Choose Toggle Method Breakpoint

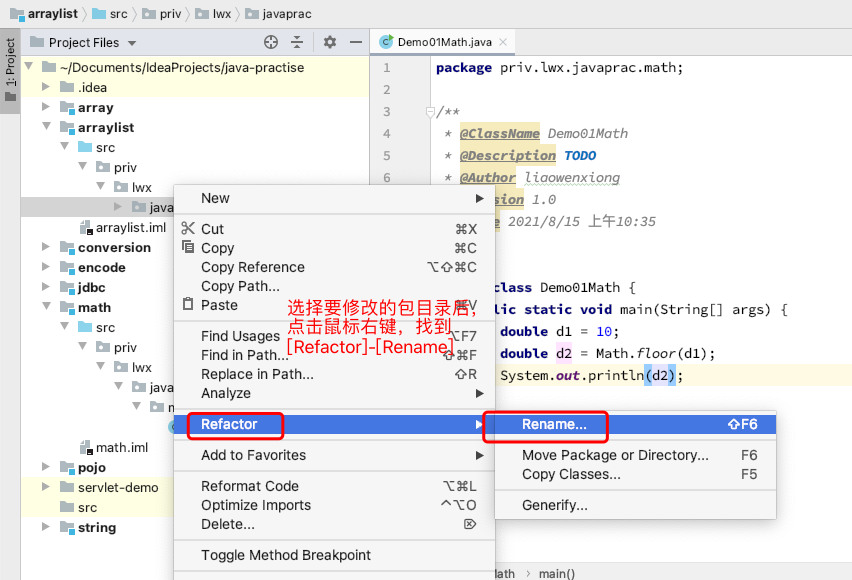tap(334, 555)
